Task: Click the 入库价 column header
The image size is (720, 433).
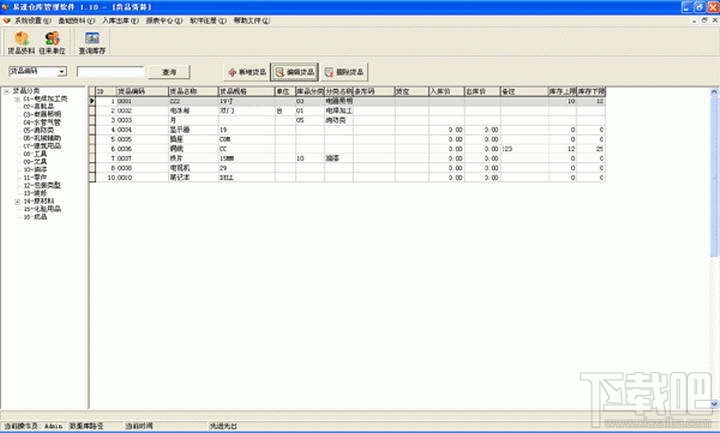Action: click(446, 91)
